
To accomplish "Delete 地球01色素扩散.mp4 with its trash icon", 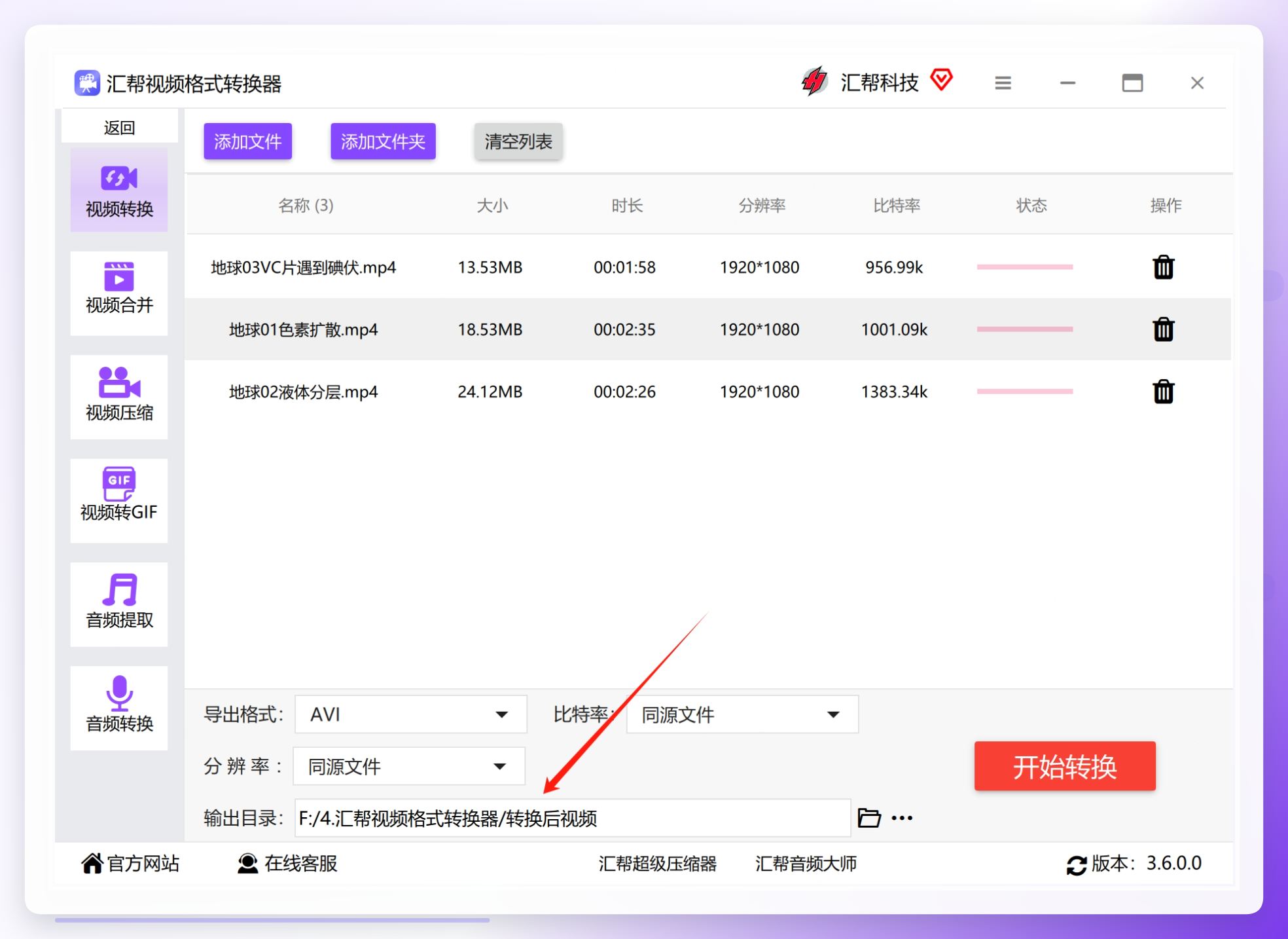I will 1163,329.
